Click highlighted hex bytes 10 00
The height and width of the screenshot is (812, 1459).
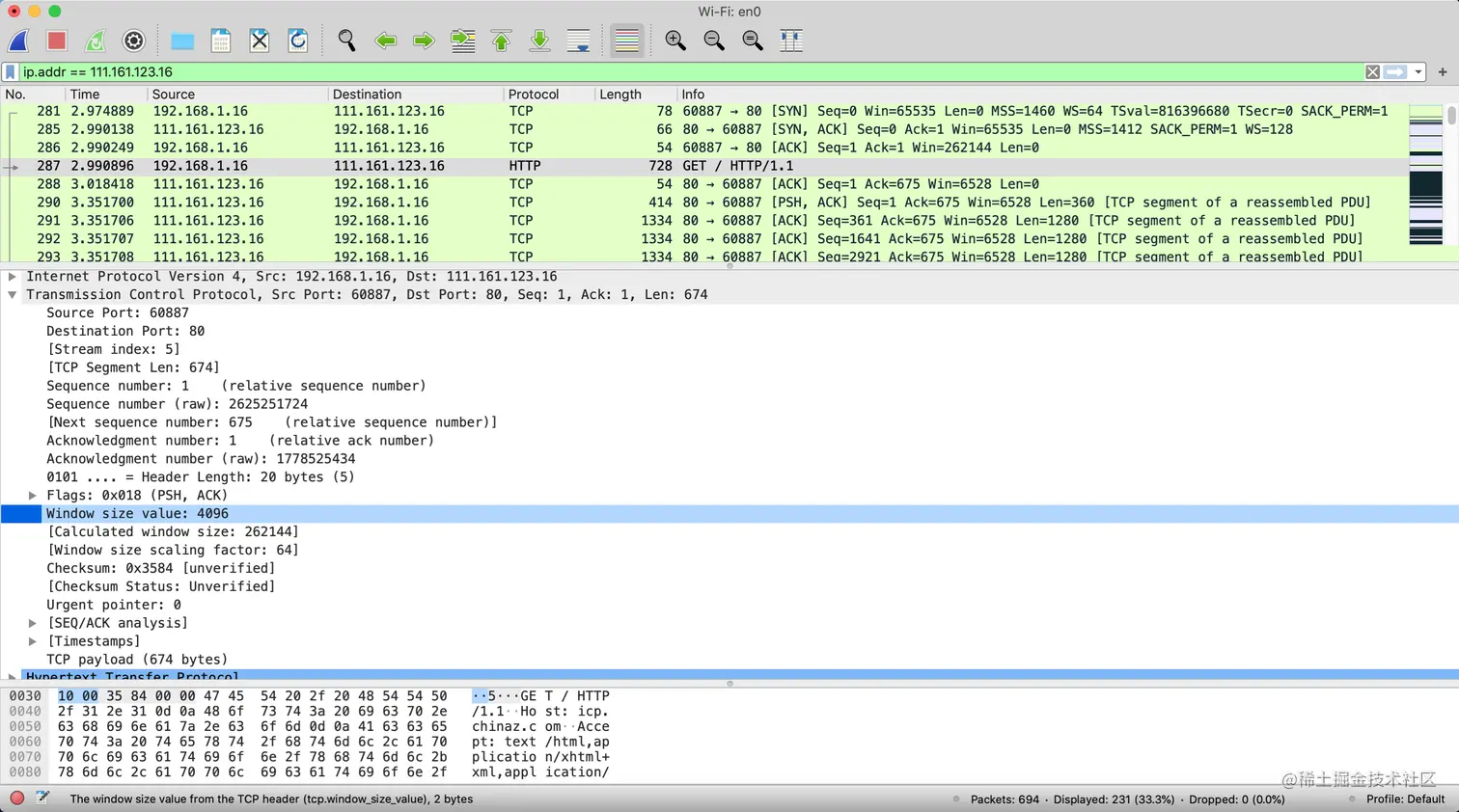[77, 696]
